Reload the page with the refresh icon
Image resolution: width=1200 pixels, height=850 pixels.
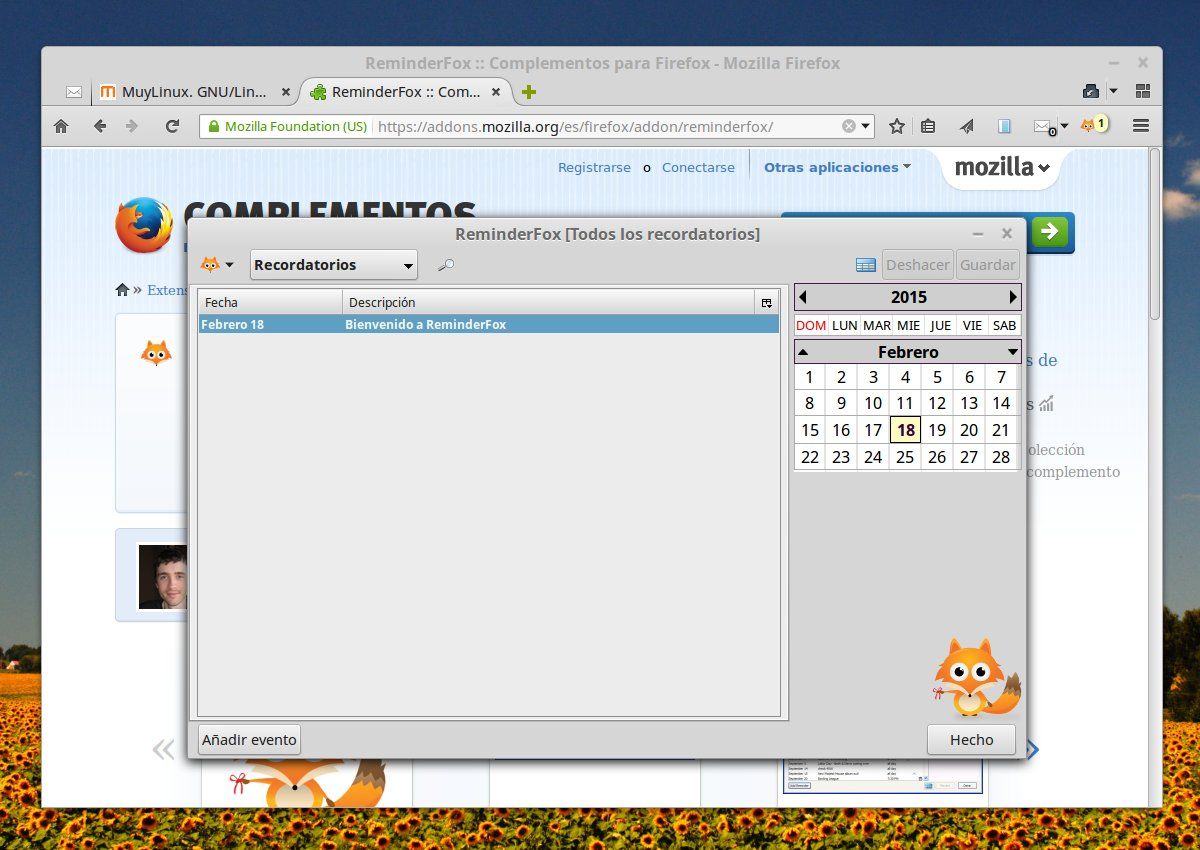coord(172,126)
